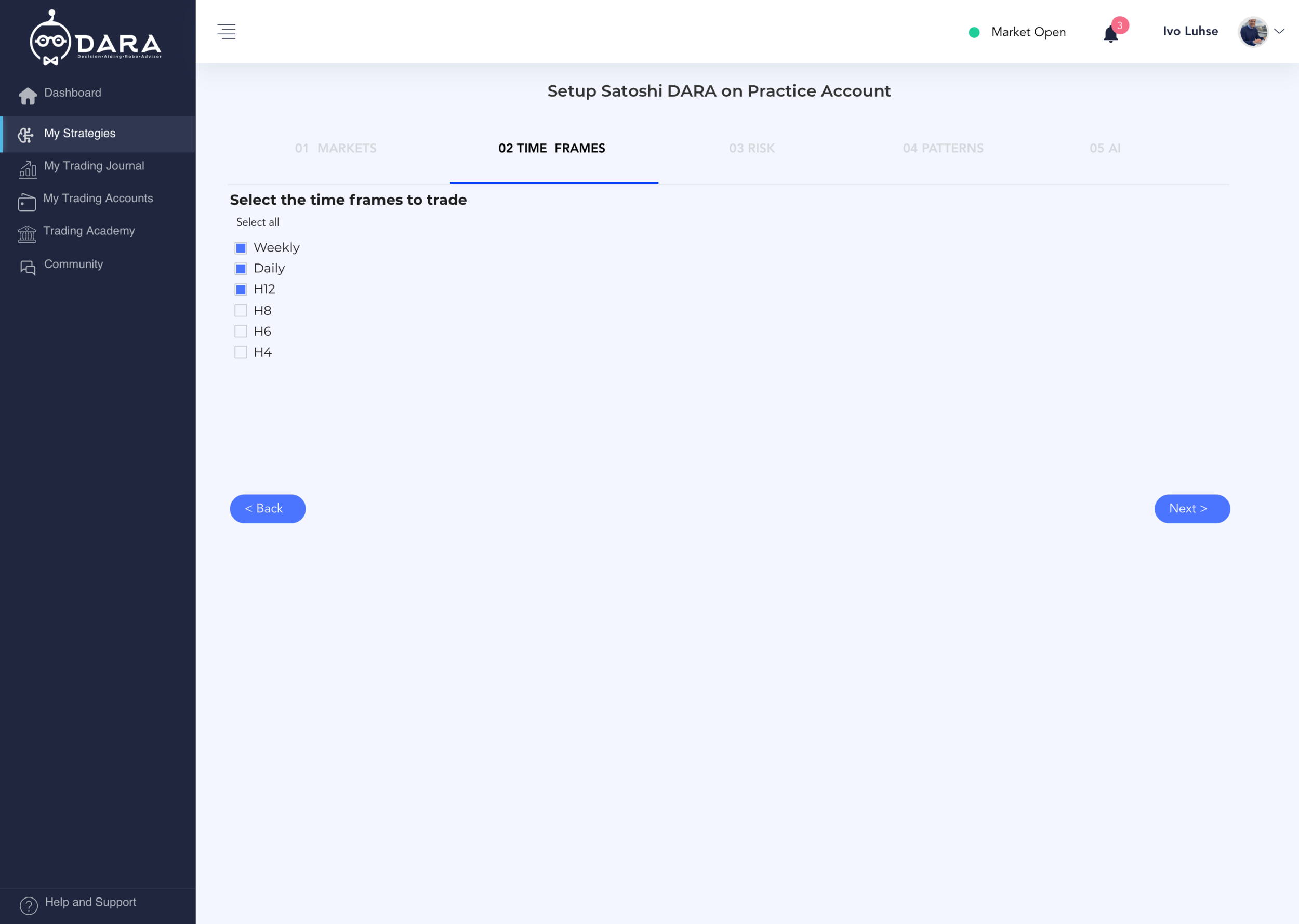Viewport: 1299px width, 924px height.
Task: Open Help and Support link
Action: click(x=90, y=903)
